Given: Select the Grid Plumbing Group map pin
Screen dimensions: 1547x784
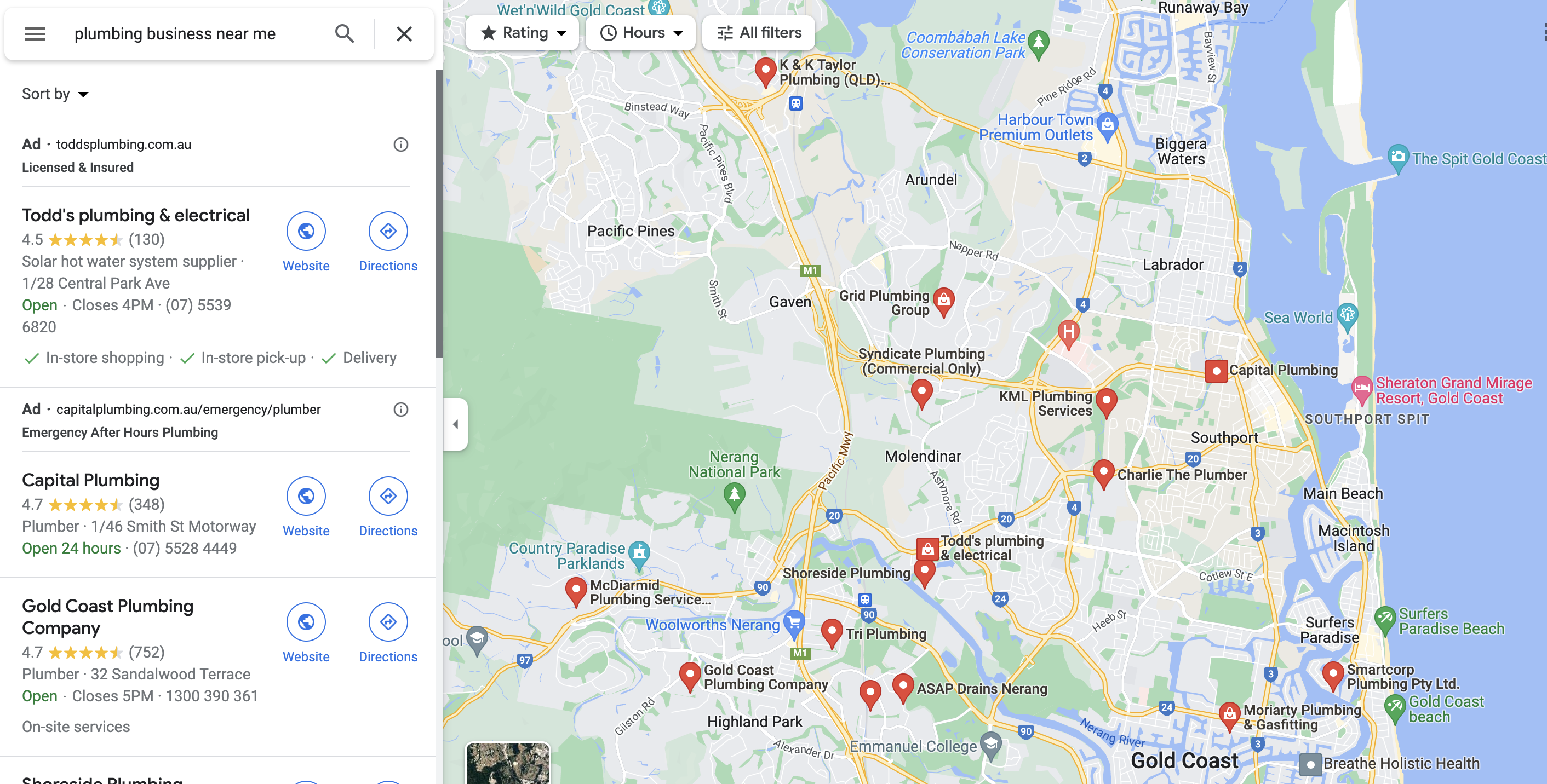Looking at the screenshot, I should (943, 301).
